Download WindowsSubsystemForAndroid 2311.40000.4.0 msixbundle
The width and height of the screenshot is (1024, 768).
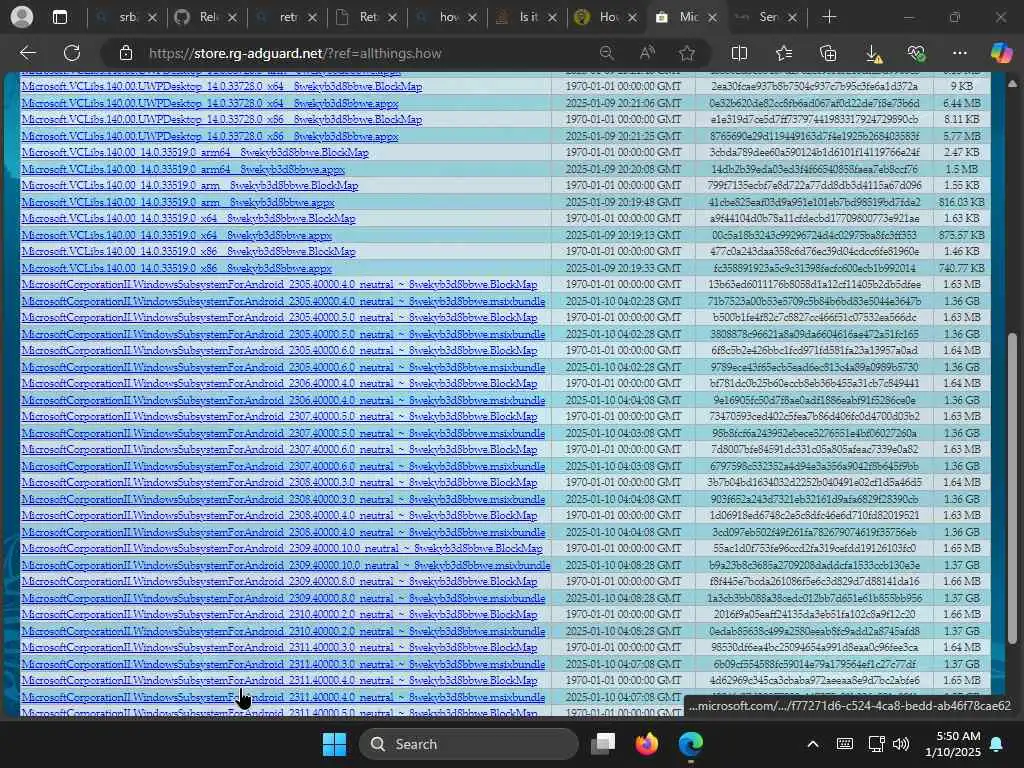[x=283, y=697]
